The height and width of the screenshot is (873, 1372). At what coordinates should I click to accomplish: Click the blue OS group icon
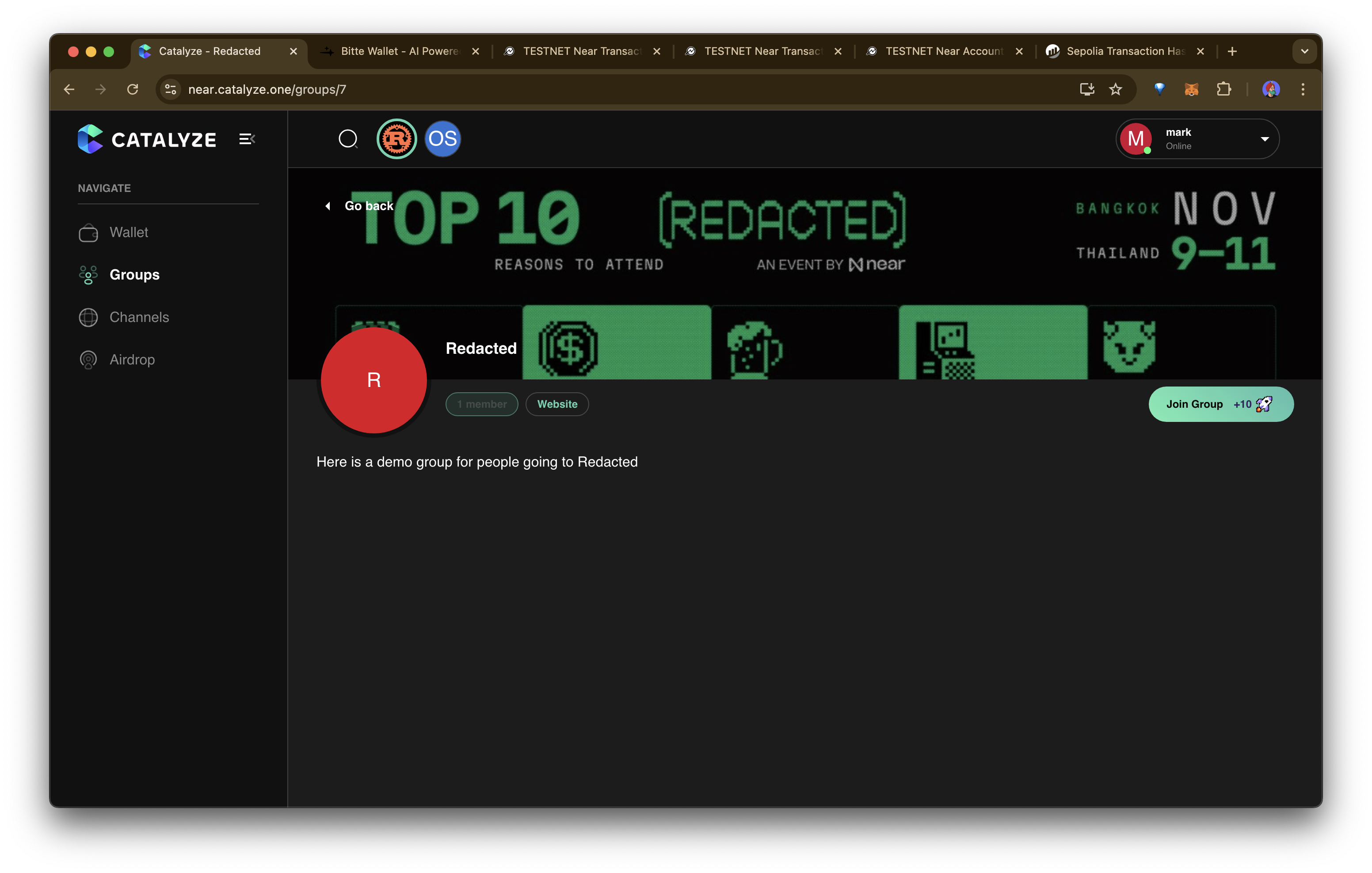[x=443, y=138]
